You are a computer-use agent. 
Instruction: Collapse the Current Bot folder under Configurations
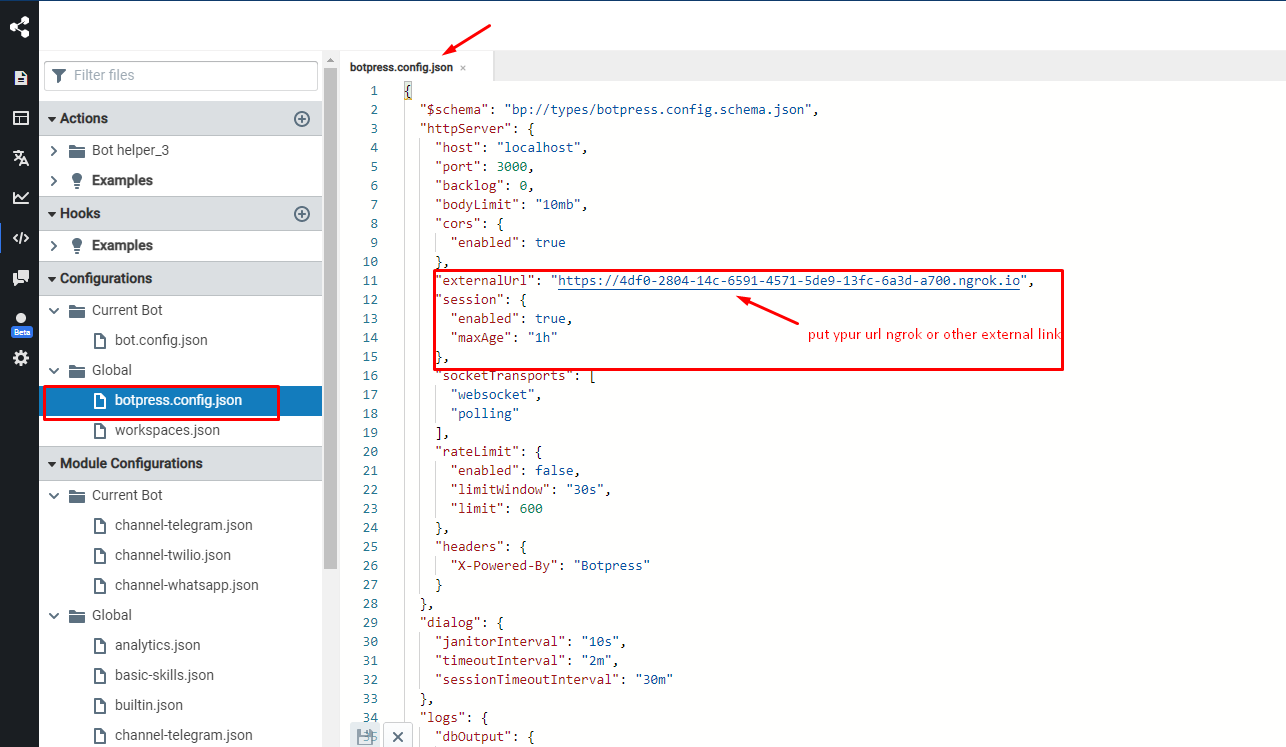(x=54, y=310)
